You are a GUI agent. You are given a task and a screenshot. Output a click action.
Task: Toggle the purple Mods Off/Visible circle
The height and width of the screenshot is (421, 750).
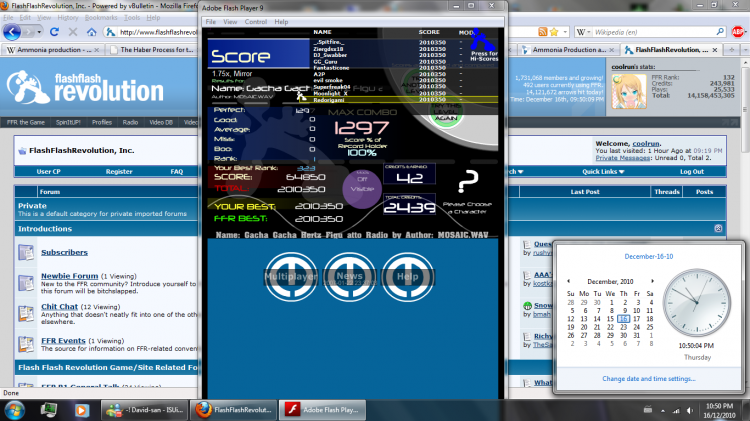(362, 188)
